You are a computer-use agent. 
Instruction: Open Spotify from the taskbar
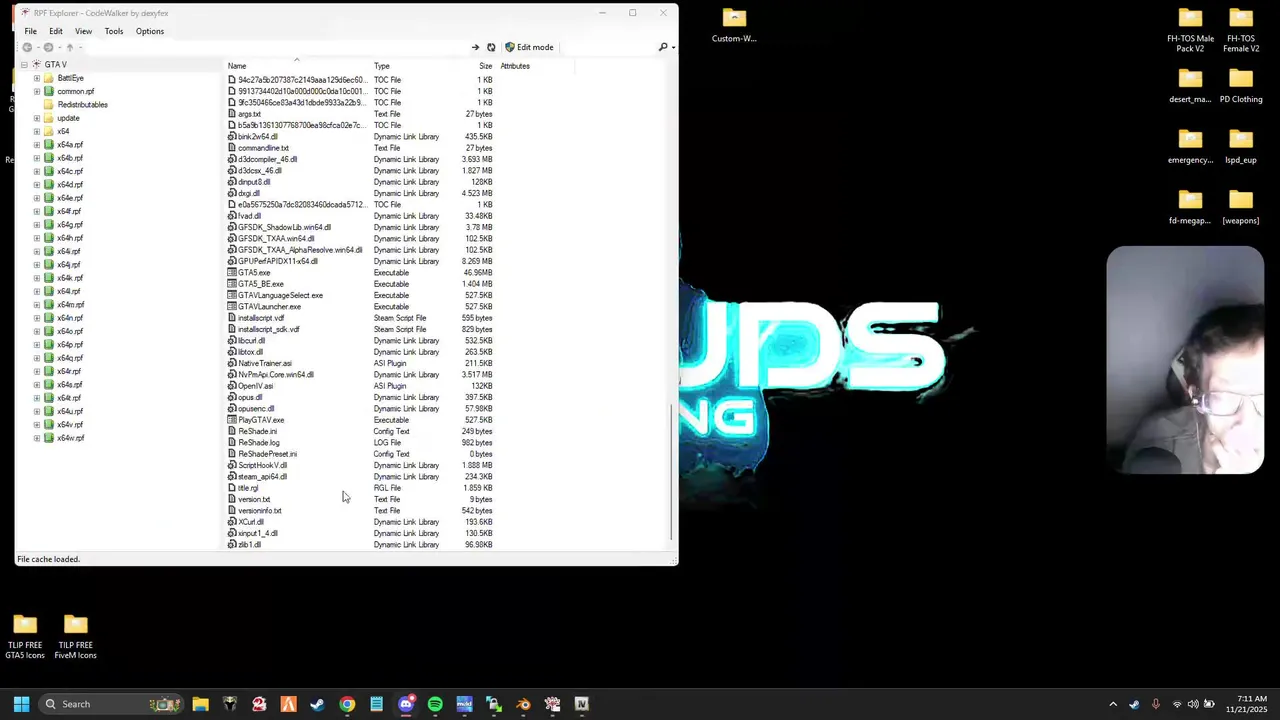tap(435, 704)
